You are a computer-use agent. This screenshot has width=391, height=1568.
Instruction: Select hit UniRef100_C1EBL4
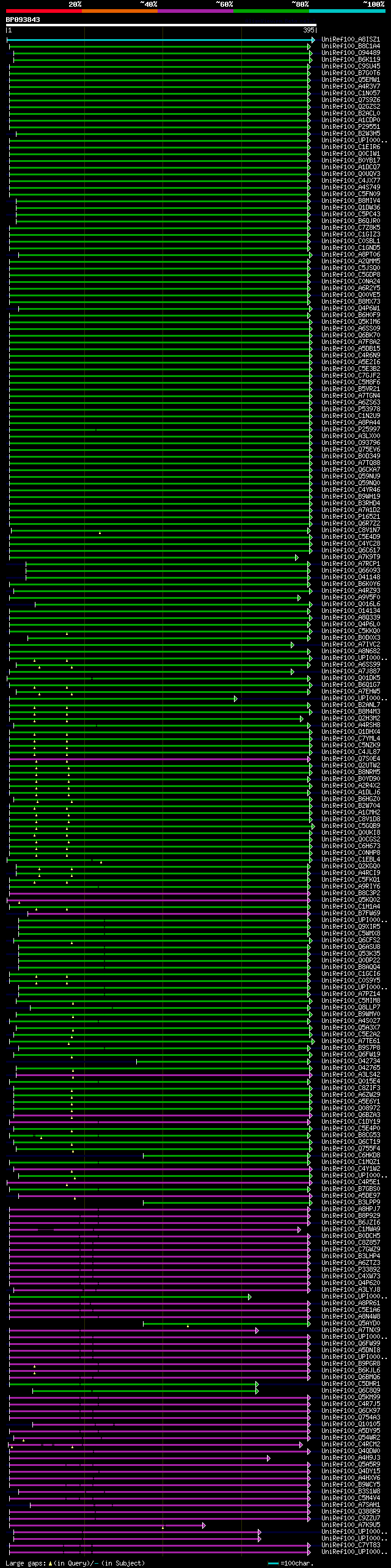351,860
